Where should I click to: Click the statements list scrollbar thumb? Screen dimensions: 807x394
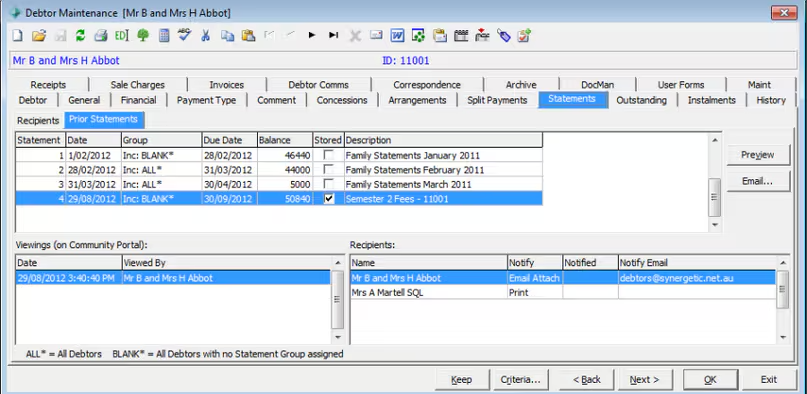pos(714,198)
